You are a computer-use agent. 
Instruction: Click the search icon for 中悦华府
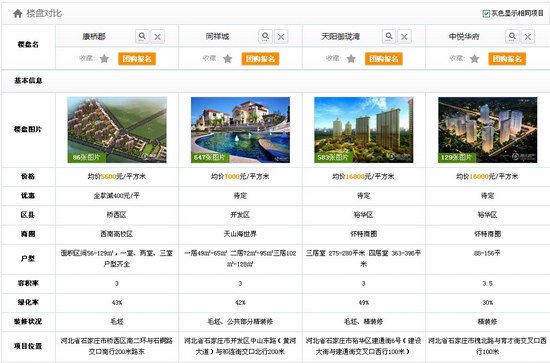[x=512, y=36]
